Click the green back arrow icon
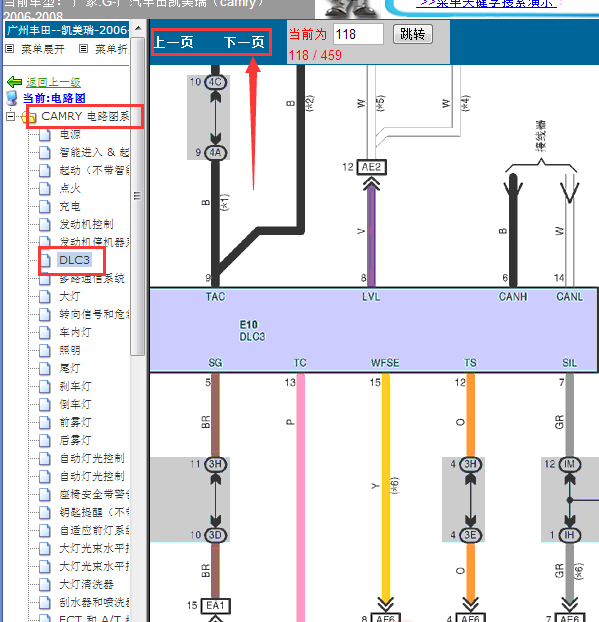 [x=15, y=82]
